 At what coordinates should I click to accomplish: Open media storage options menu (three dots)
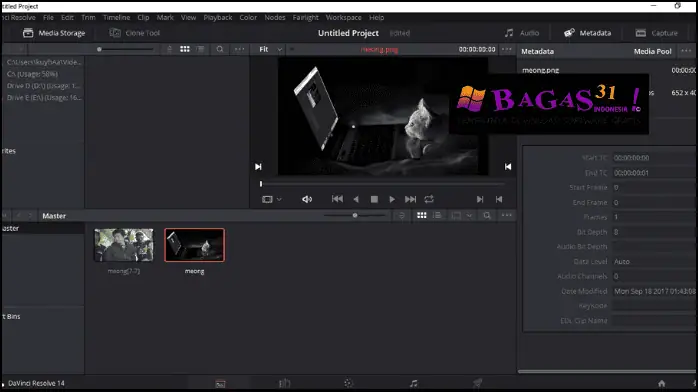[x=239, y=49]
